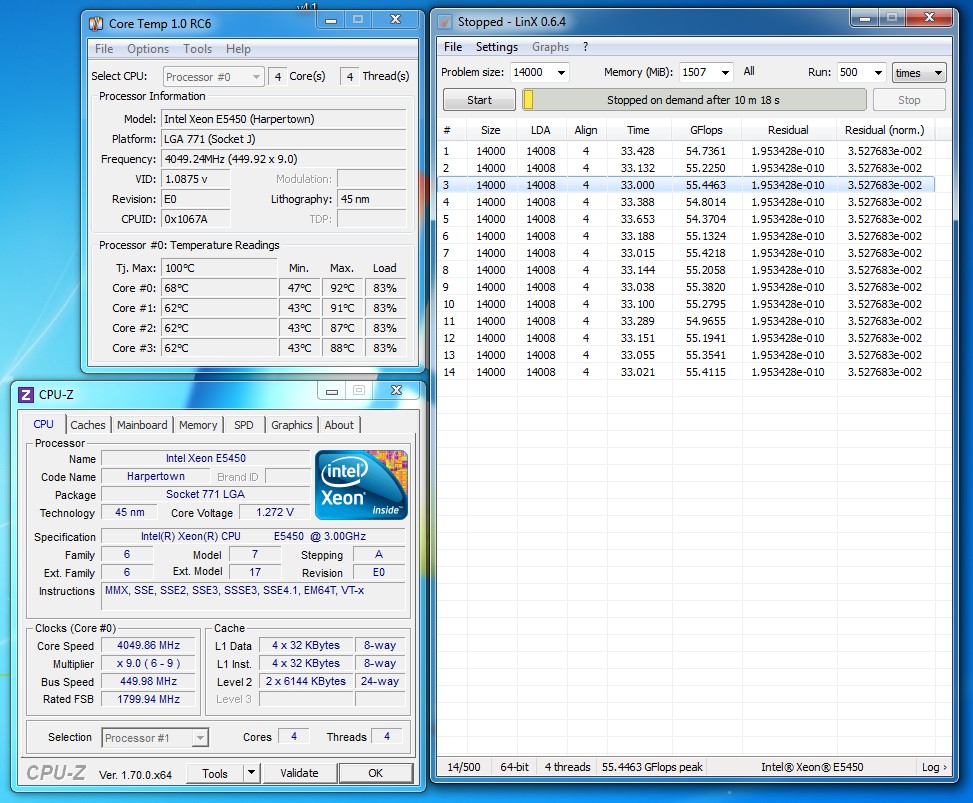Viewport: 973px width, 803px height.
Task: Switch to the About tab in CPU-Z
Action: point(339,425)
